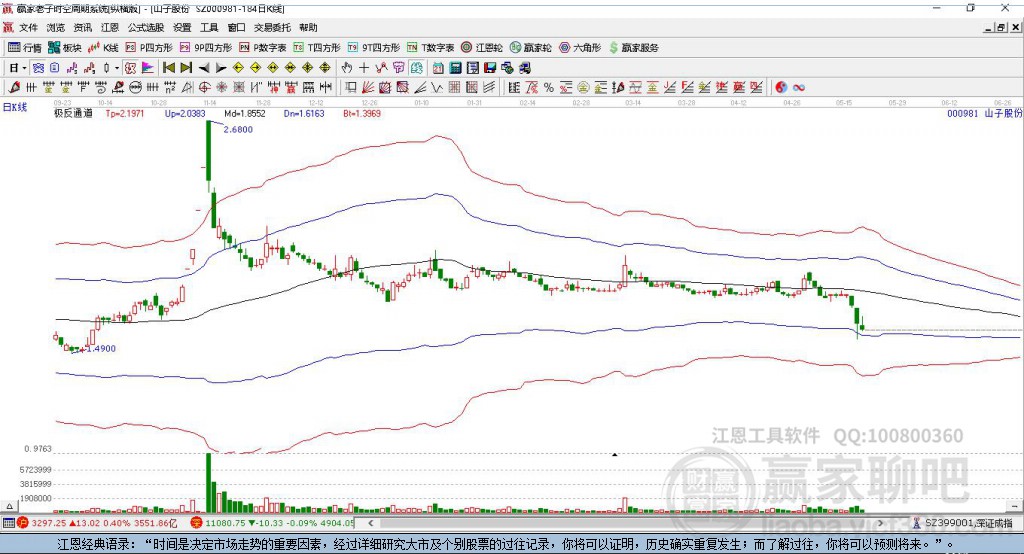The image size is (1024, 554).
Task: Select the hand pan tool
Action: pos(347,68)
